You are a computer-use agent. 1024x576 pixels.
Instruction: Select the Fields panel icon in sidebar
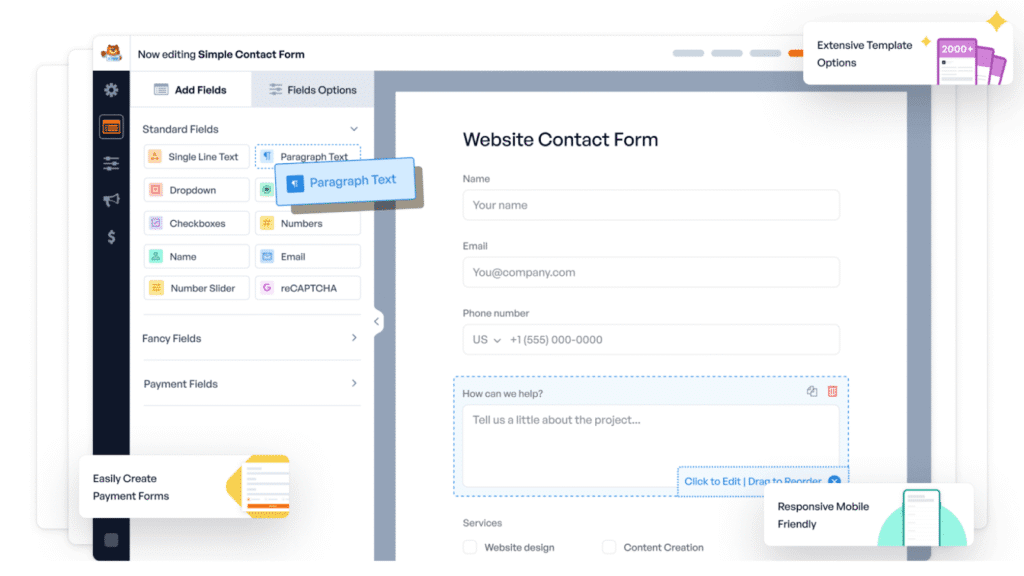[111, 127]
